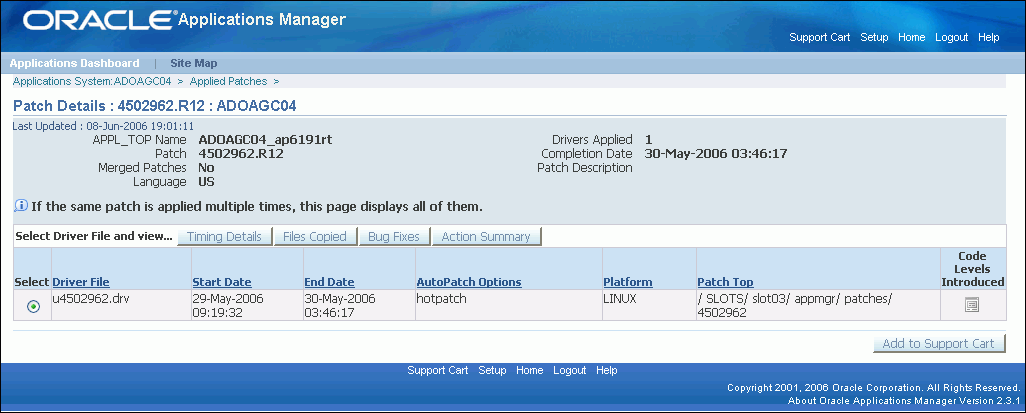View Bug Fixes for the driver
This screenshot has width=1026, height=413.
coord(394,236)
